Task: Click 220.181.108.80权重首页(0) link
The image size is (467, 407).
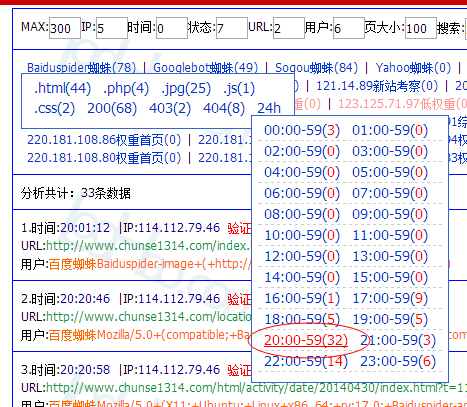Action: pyautogui.click(x=104, y=158)
